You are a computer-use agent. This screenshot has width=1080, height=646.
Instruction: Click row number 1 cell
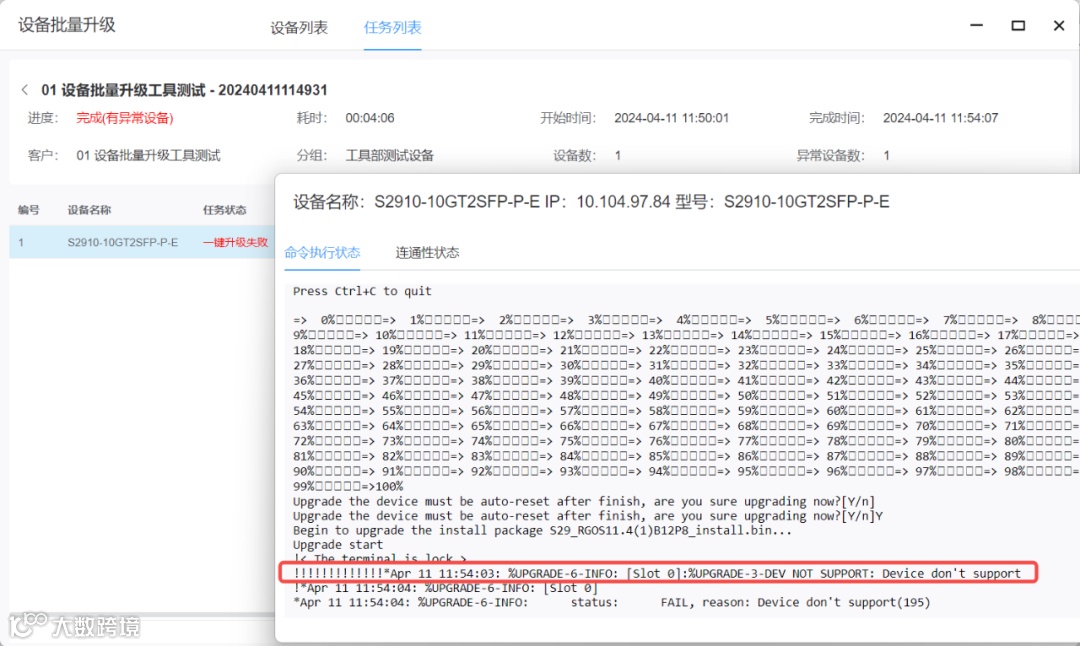tap(21, 242)
